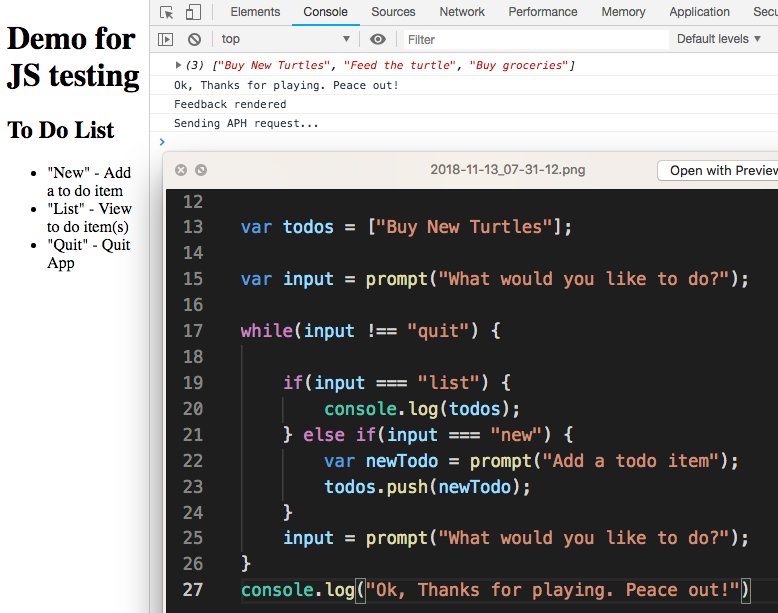
Task: Click the 'Feedback rendered' log line
Action: tap(230, 104)
